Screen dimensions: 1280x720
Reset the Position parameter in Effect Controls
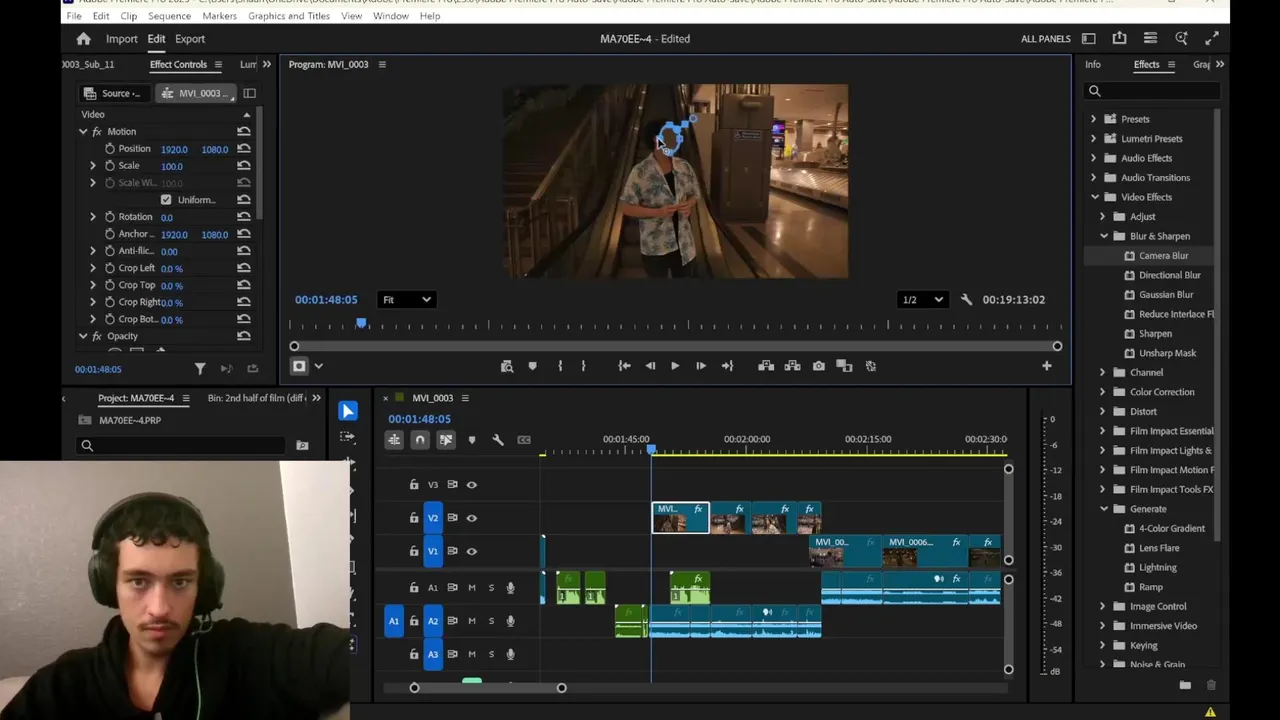point(244,149)
